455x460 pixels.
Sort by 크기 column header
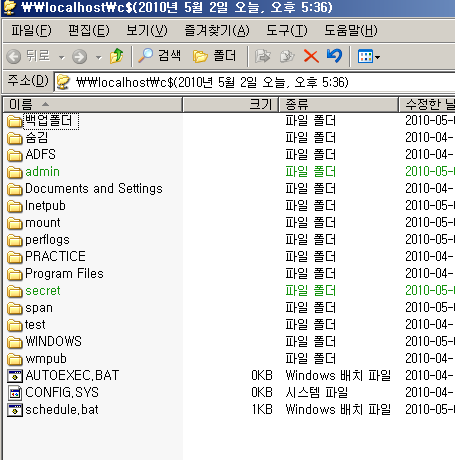[x=231, y=105]
